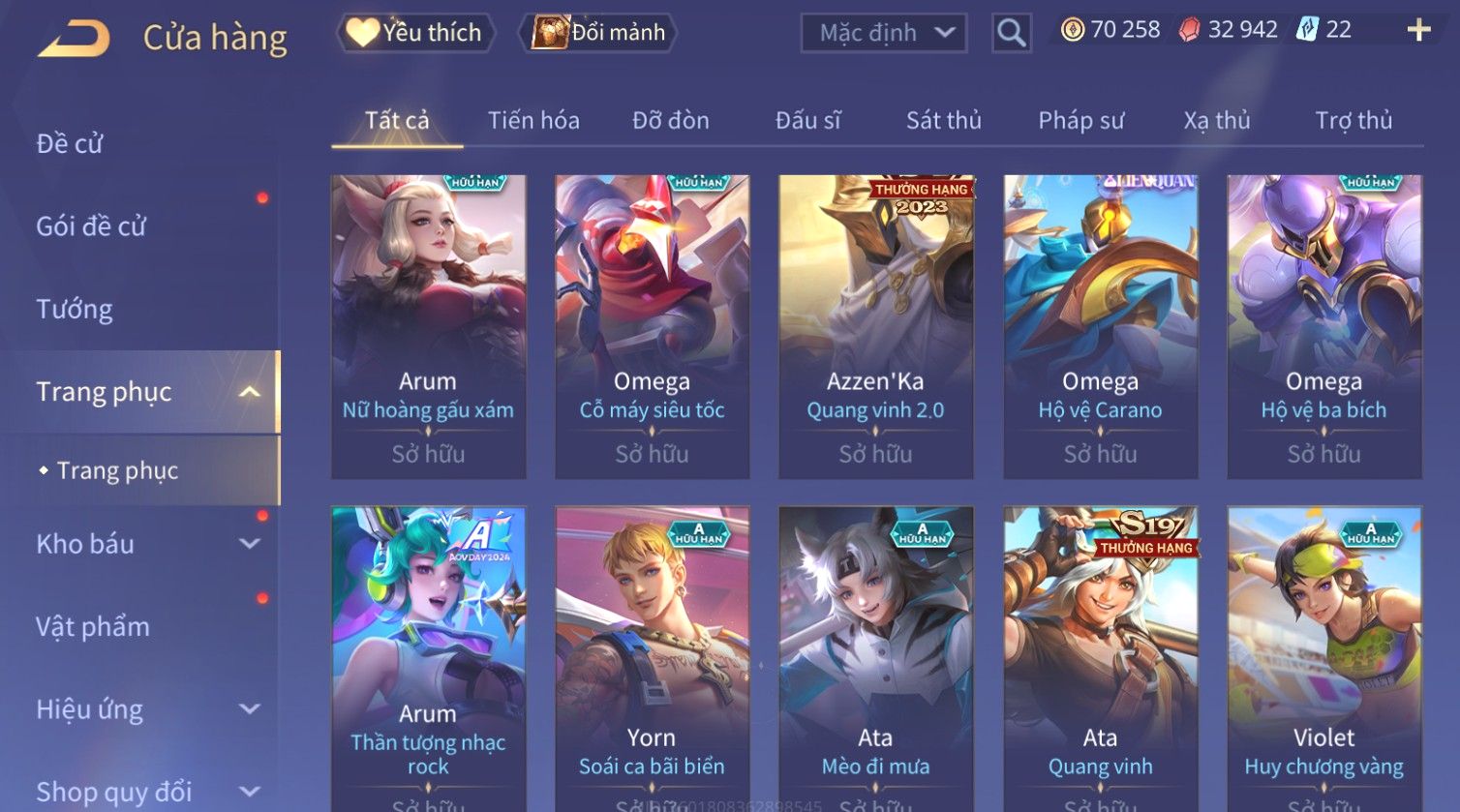Viewport: 1460px width, 812px height.
Task: Open Violet Huy chương vàng skin card
Action: [x=1324, y=658]
